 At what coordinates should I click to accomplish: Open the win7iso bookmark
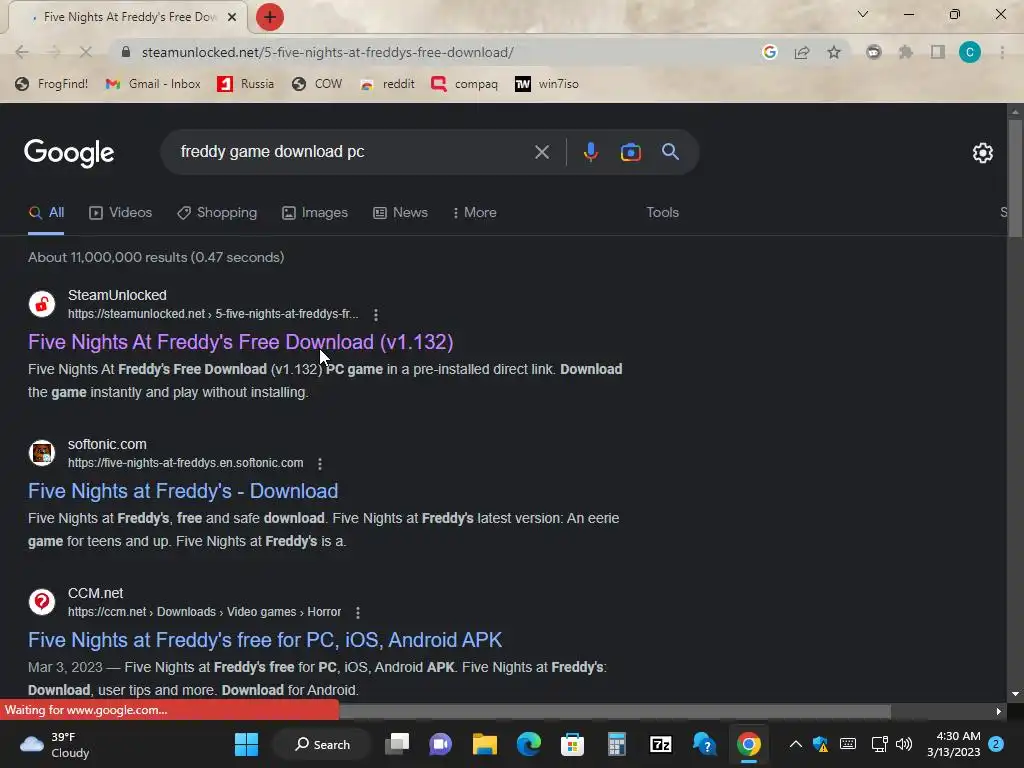pyautogui.click(x=547, y=84)
